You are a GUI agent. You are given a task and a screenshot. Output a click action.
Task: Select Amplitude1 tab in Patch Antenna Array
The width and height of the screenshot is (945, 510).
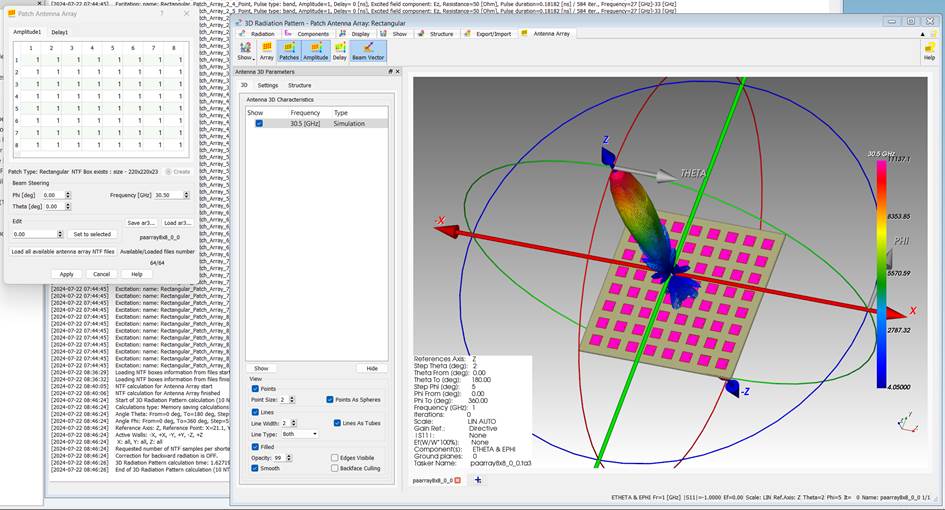[27, 32]
